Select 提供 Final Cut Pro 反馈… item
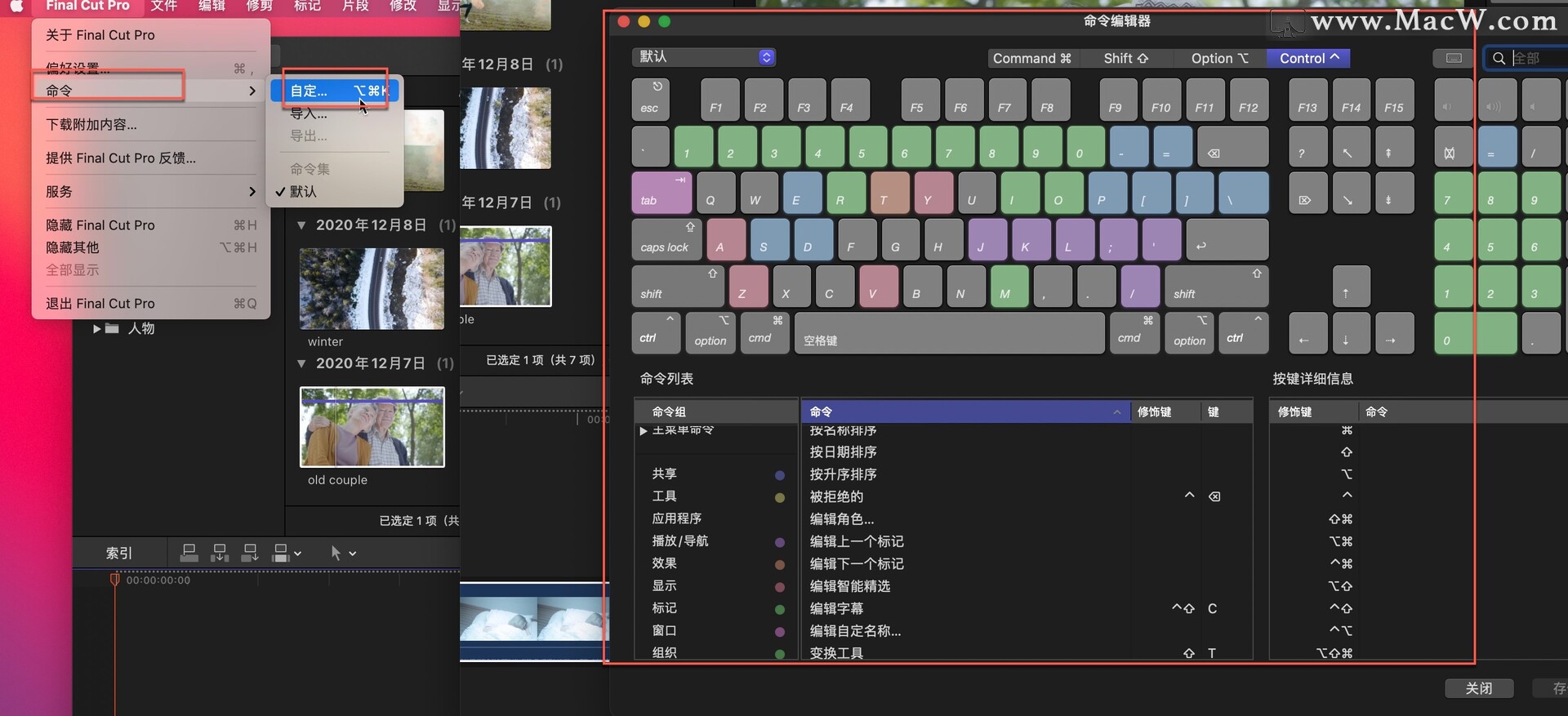Screen dimensions: 1568x716 pos(121,158)
